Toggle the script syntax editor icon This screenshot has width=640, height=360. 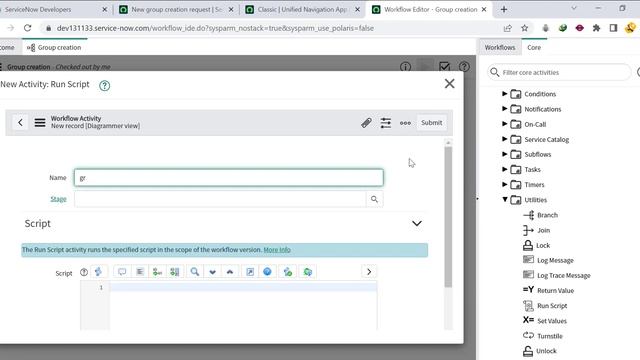(98, 272)
